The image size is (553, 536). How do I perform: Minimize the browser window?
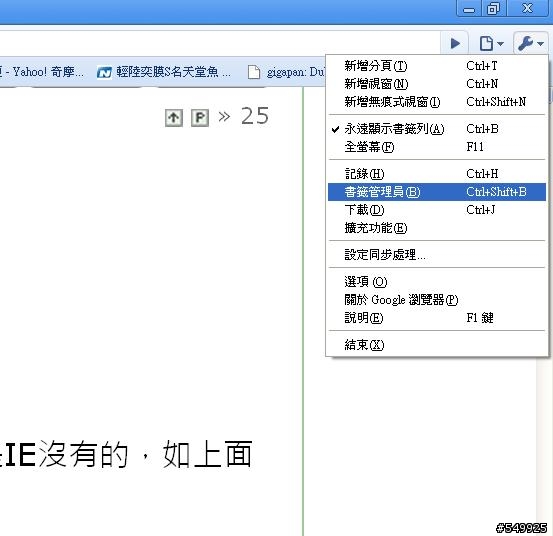[x=469, y=8]
